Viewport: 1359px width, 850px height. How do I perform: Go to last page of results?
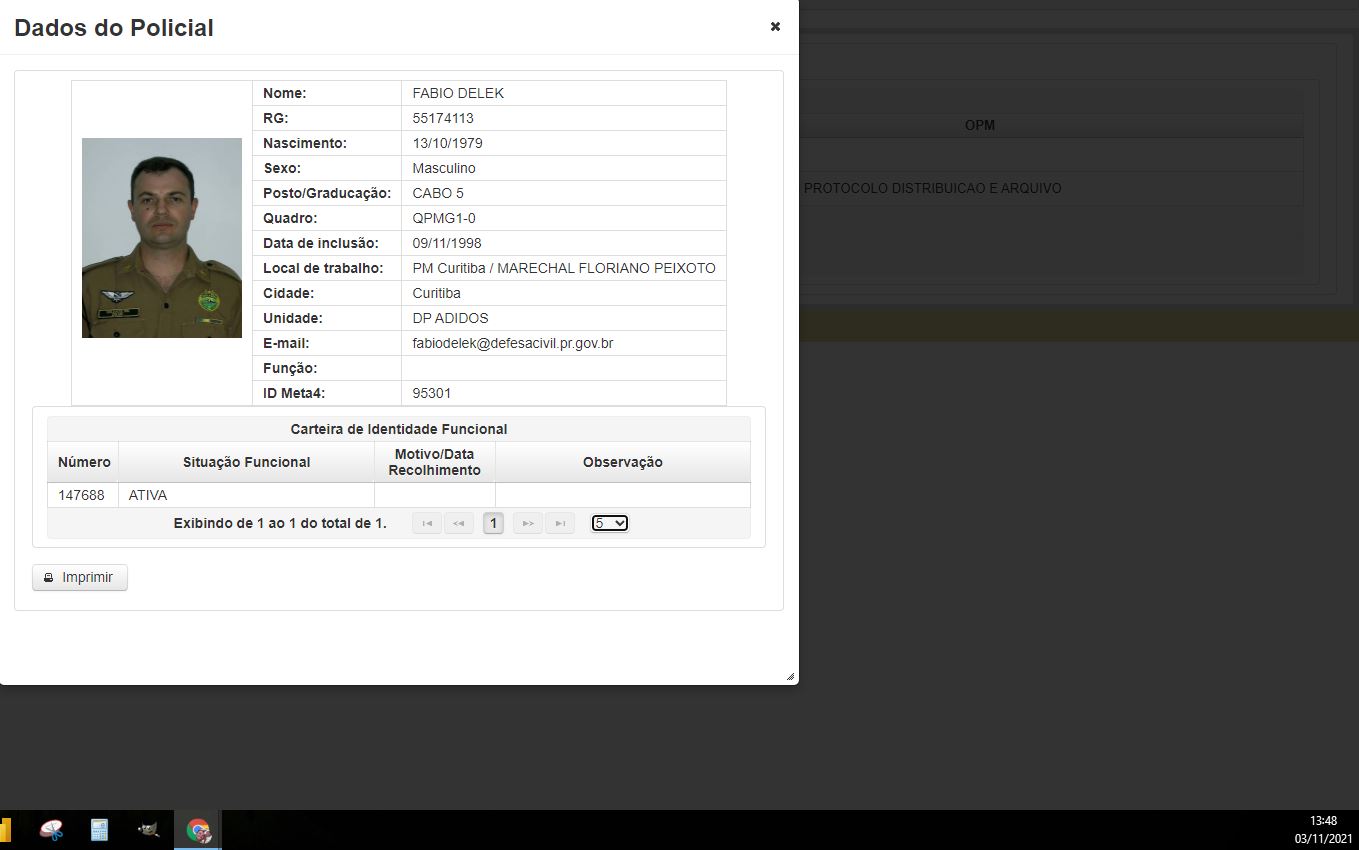tap(560, 523)
